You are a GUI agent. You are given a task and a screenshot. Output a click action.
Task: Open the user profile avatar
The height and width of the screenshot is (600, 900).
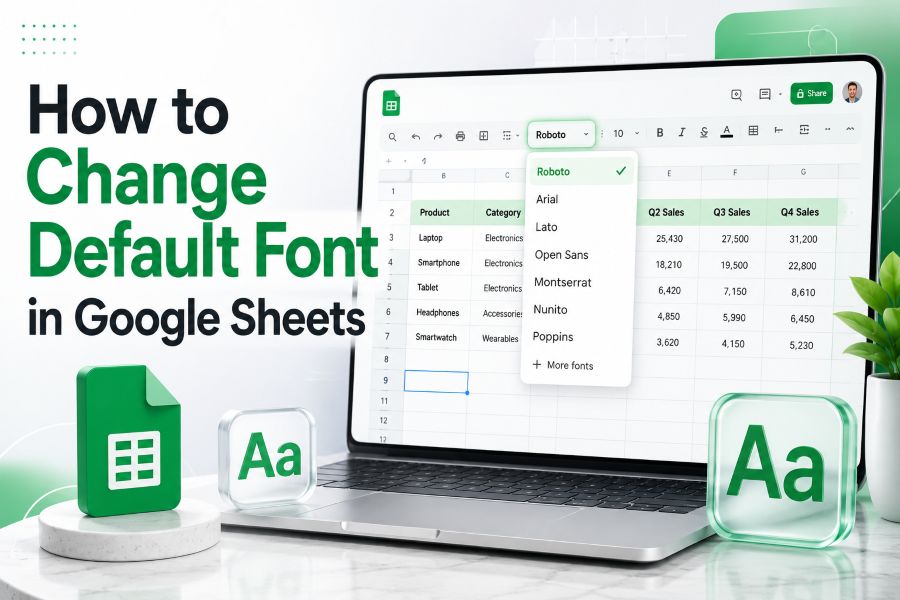coord(852,92)
